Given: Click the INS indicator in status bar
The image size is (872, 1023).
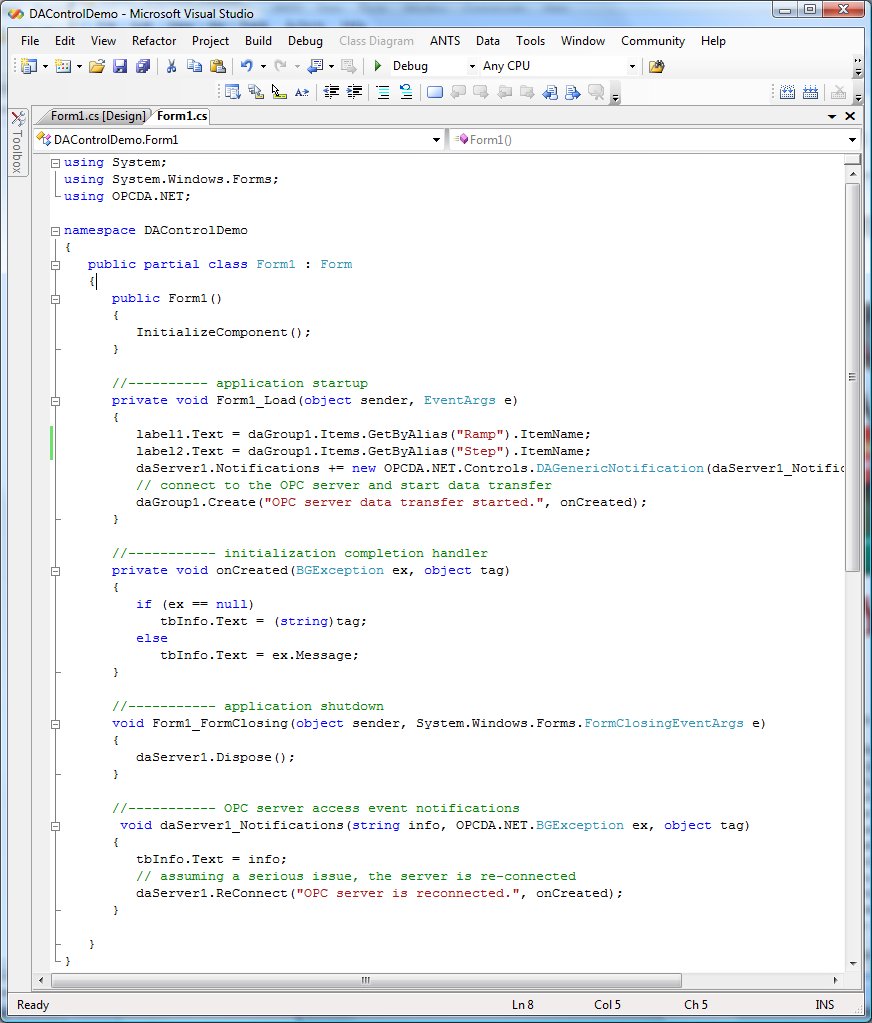Looking at the screenshot, I should 824,1005.
